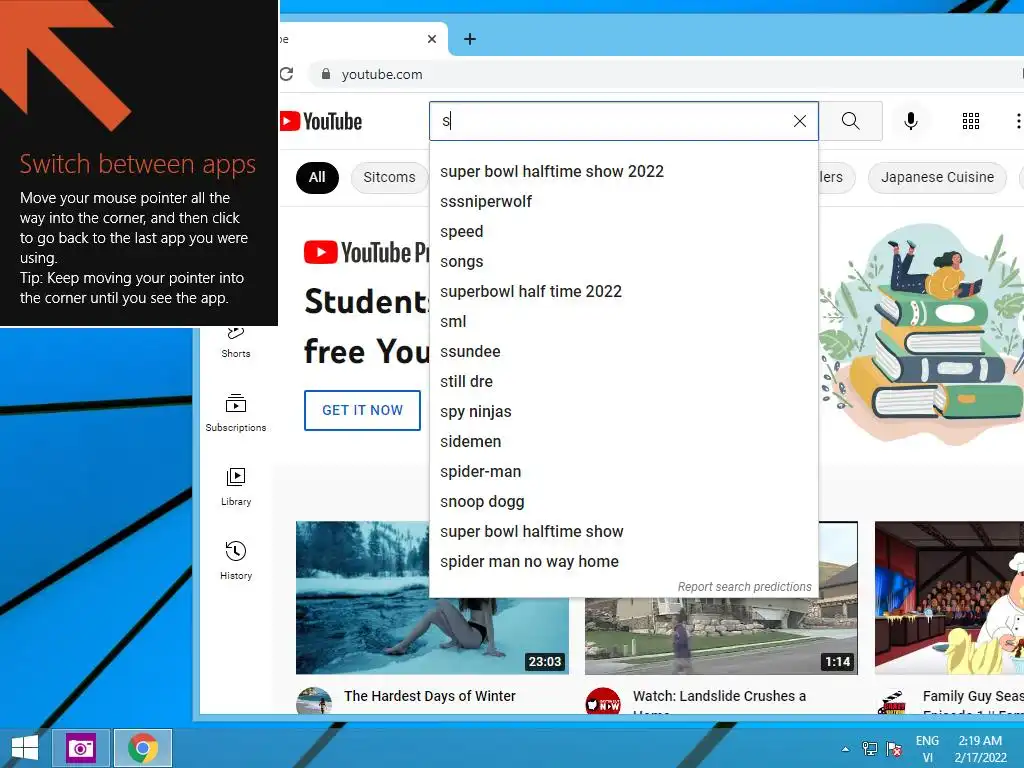The image size is (1024, 768).
Task: Click The Hardest Days of Winter title
Action: pyautogui.click(x=430, y=696)
